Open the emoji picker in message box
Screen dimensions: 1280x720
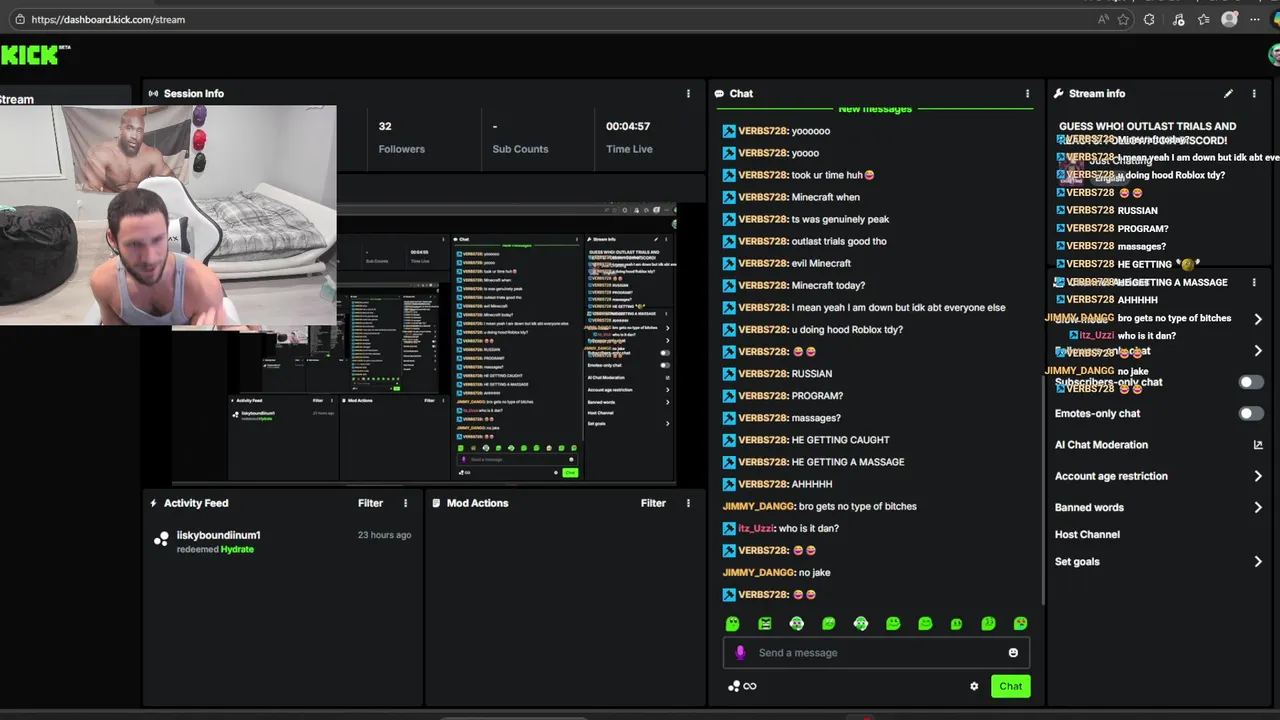point(1013,652)
